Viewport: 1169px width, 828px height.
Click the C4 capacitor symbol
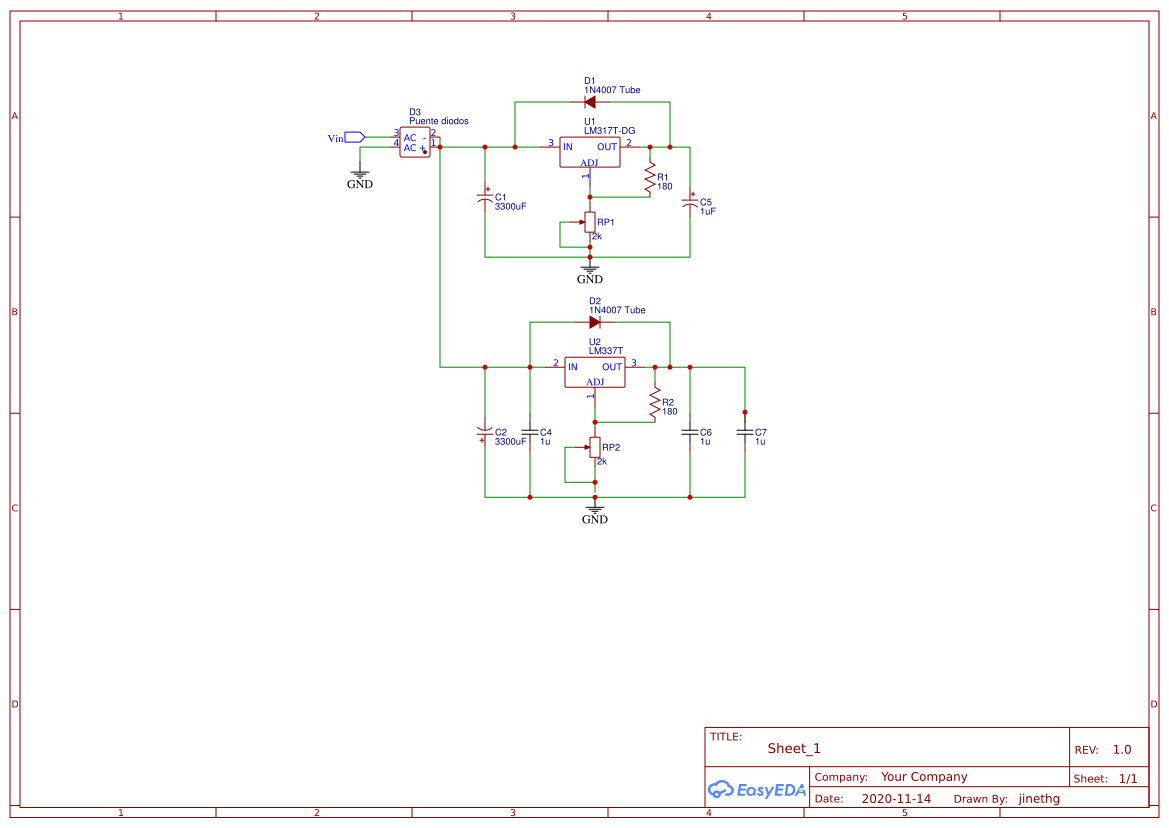click(x=530, y=432)
